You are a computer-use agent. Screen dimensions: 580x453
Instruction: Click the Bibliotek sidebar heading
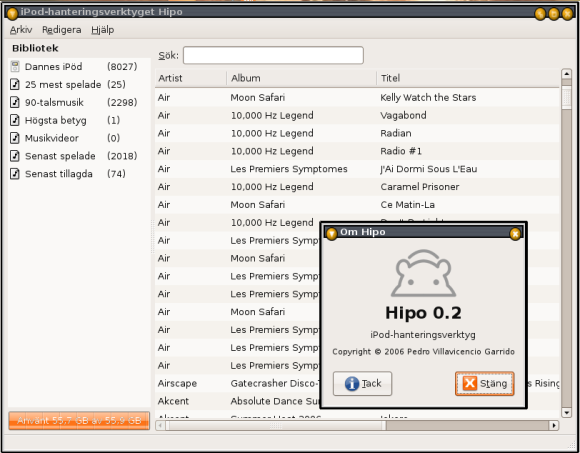pyautogui.click(x=35, y=48)
